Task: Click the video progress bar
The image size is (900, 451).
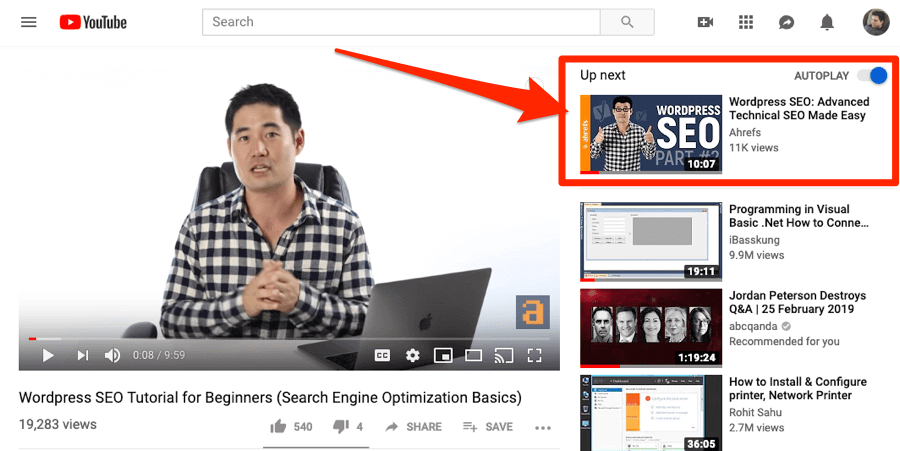Action: click(x=289, y=339)
